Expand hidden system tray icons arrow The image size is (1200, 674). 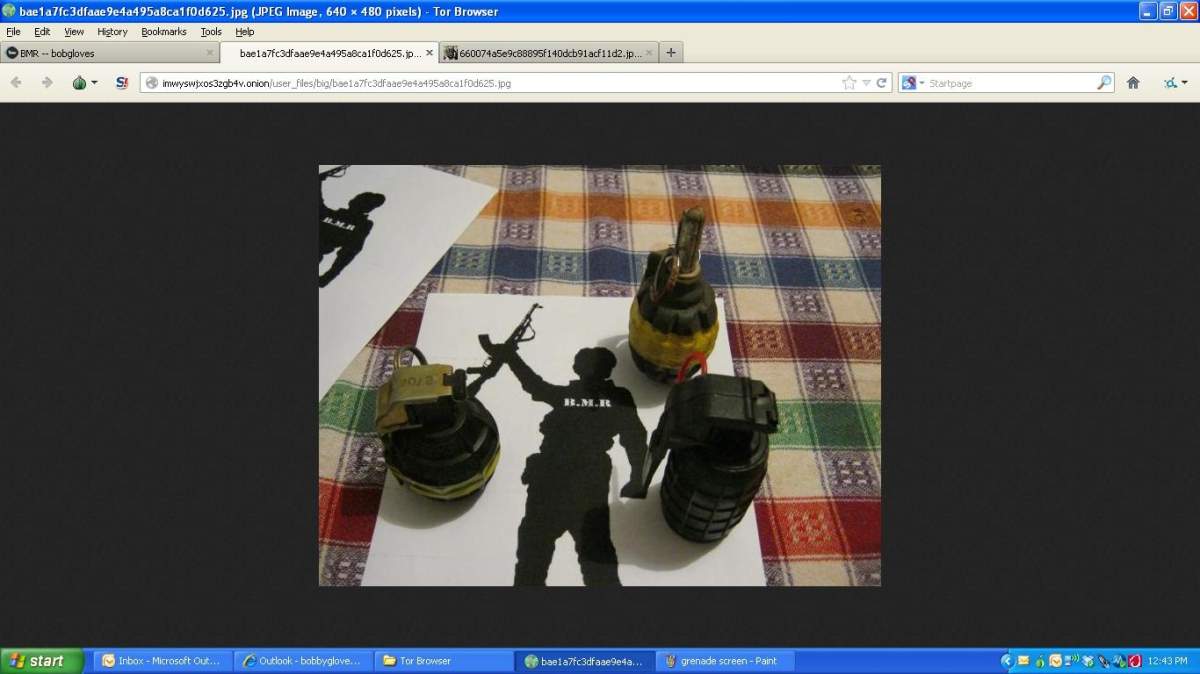click(x=1007, y=661)
